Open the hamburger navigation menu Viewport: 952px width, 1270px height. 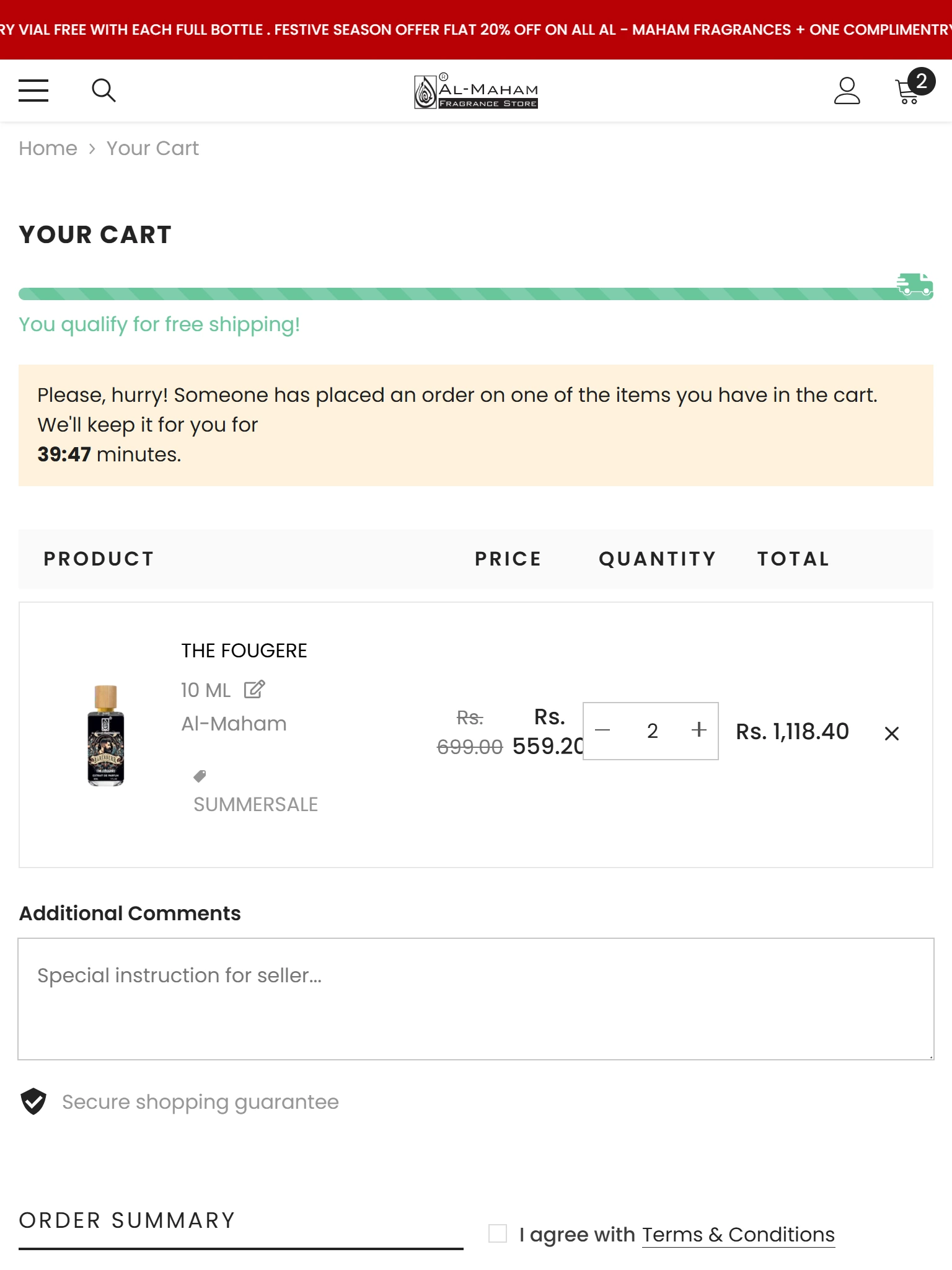point(33,91)
